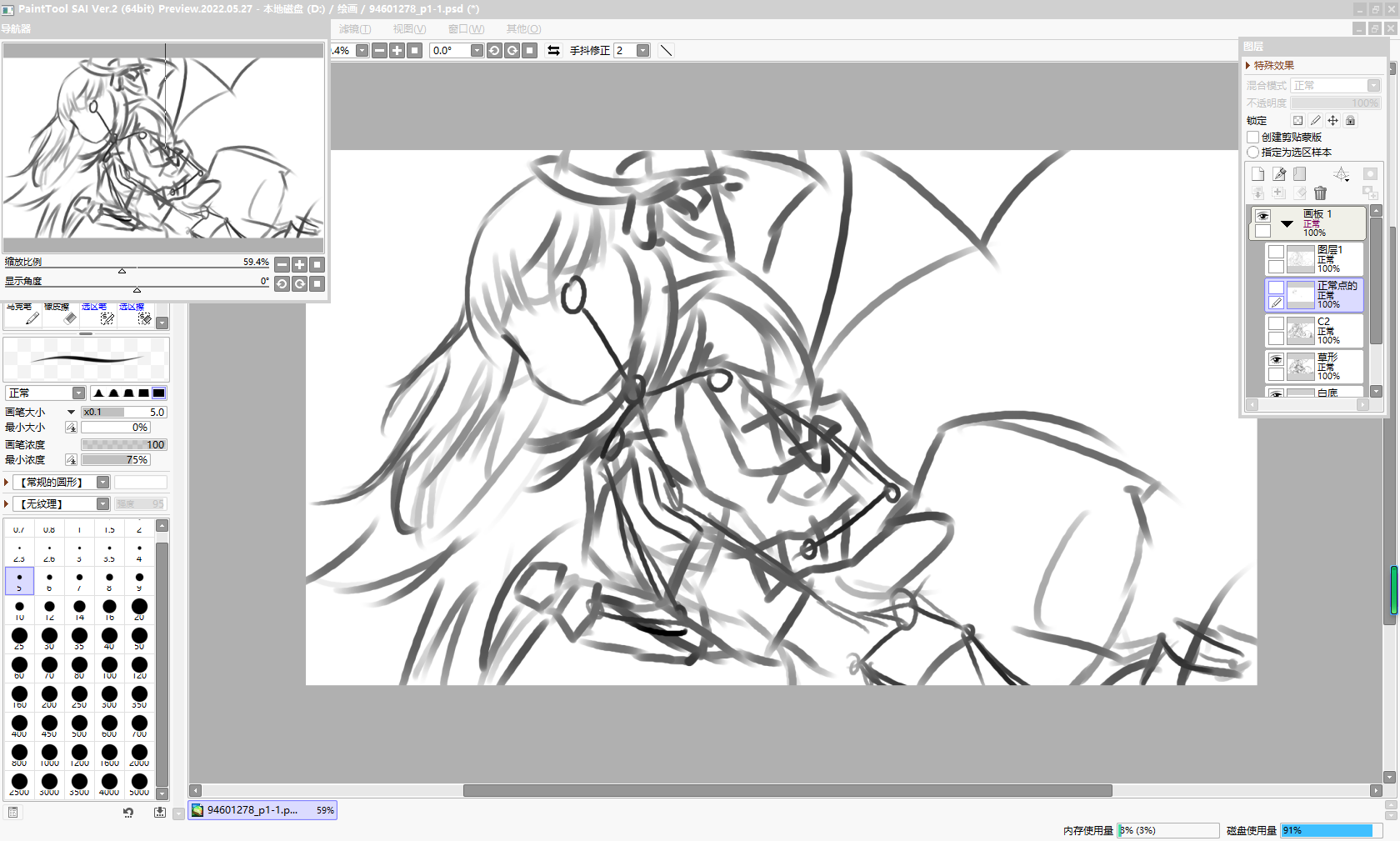Click the 最小浓度 slider bar

[115, 460]
